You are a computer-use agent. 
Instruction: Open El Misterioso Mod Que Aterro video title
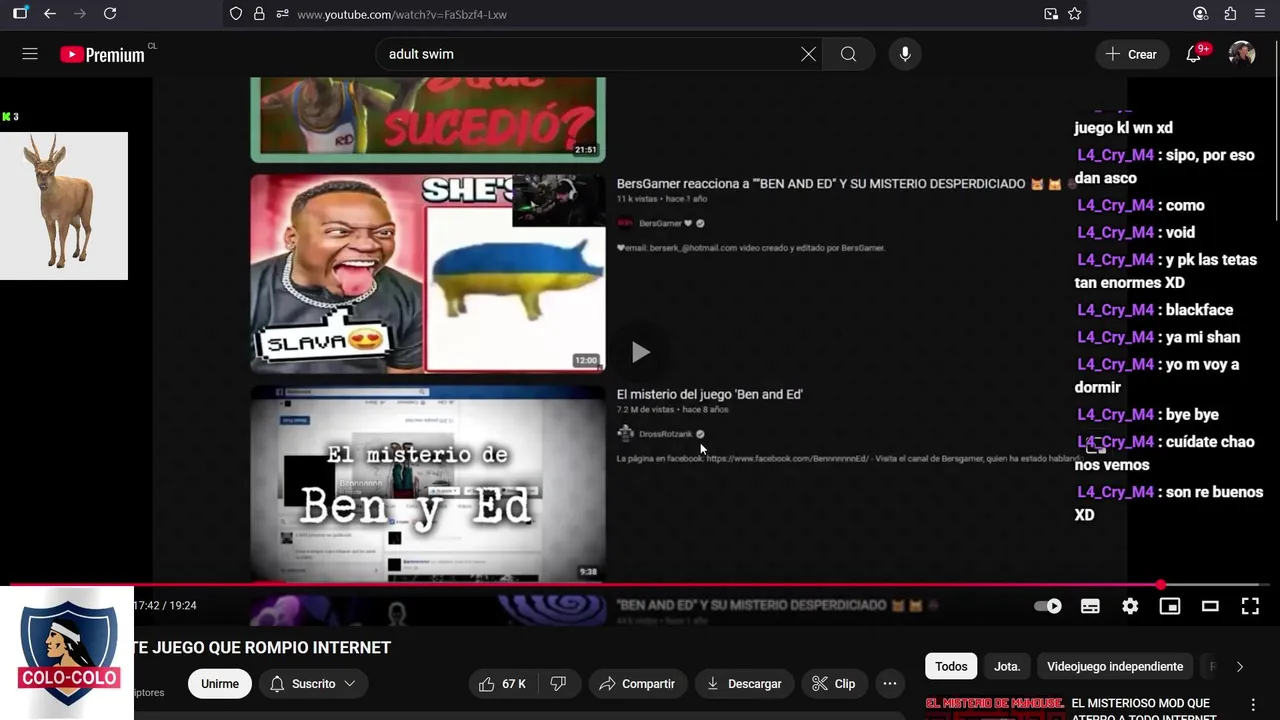(x=1143, y=709)
